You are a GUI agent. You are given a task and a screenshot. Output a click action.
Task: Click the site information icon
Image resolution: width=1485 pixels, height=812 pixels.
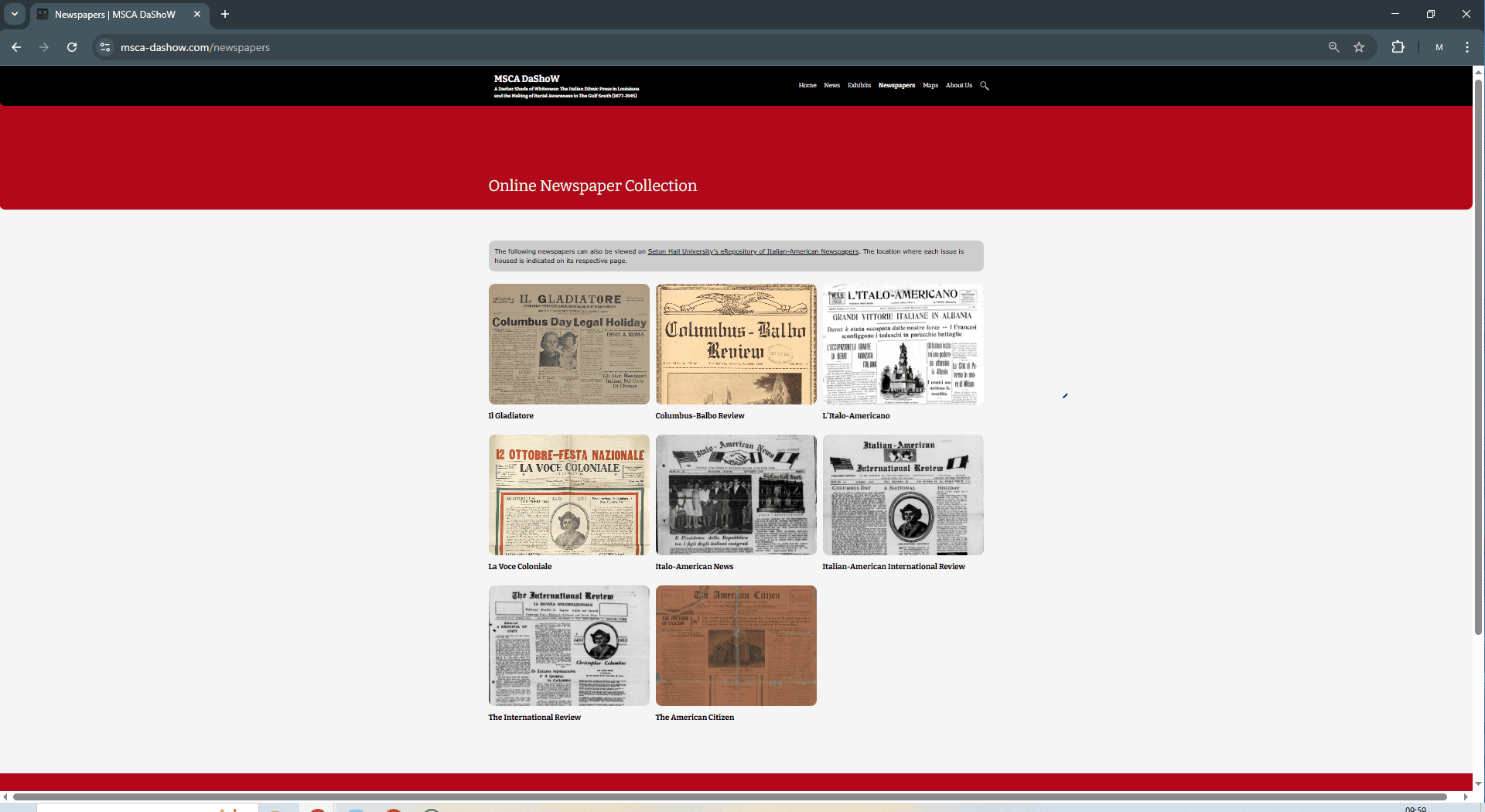point(105,47)
